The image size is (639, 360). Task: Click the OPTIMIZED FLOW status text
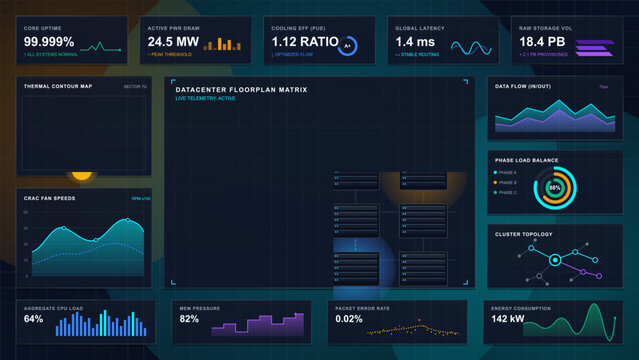pyautogui.click(x=292, y=54)
